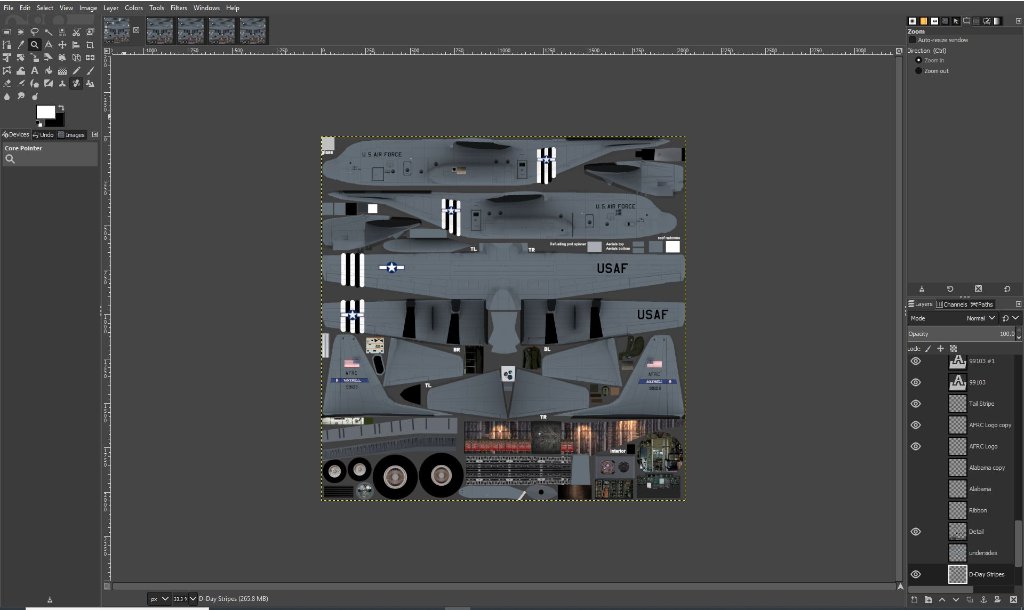Click the white foreground color swatch

(45, 112)
